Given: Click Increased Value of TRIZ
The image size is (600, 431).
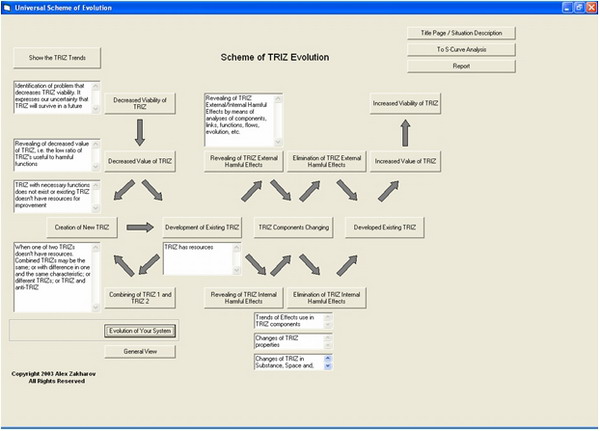Looking at the screenshot, I should 405,161.
